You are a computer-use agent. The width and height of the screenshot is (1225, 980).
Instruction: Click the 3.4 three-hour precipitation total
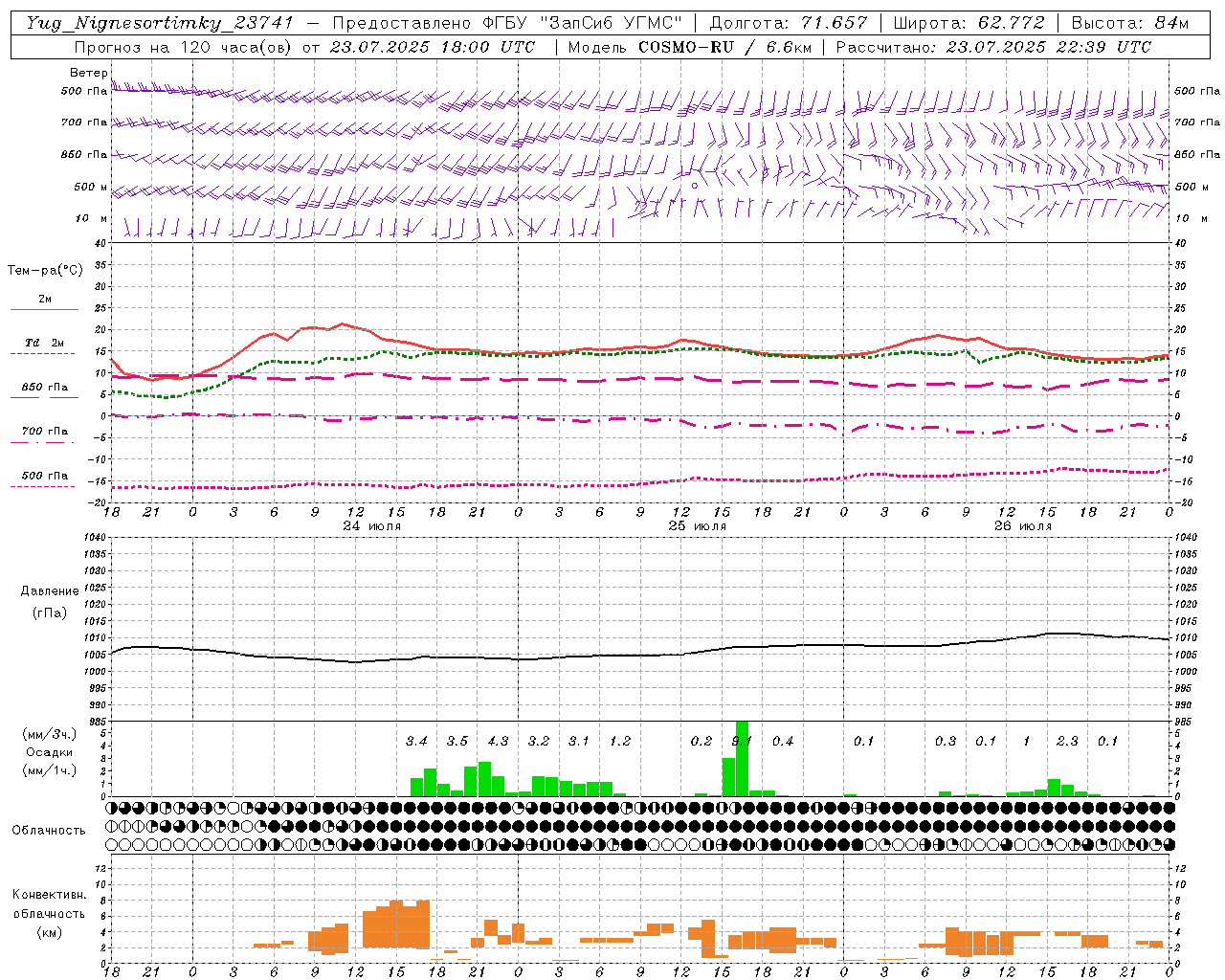click(416, 741)
